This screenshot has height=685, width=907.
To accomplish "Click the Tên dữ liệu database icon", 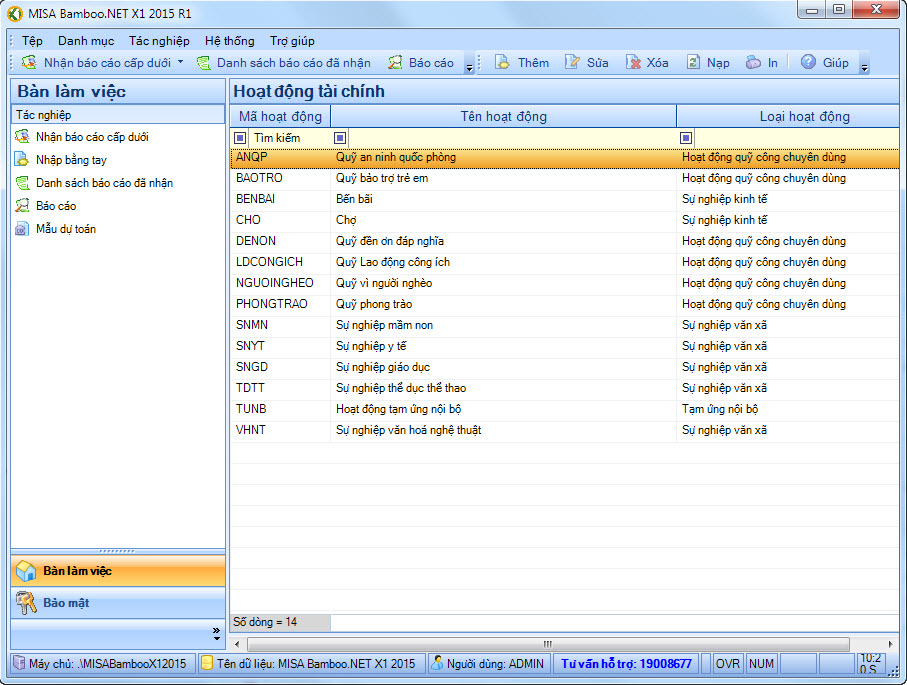I will point(207,663).
